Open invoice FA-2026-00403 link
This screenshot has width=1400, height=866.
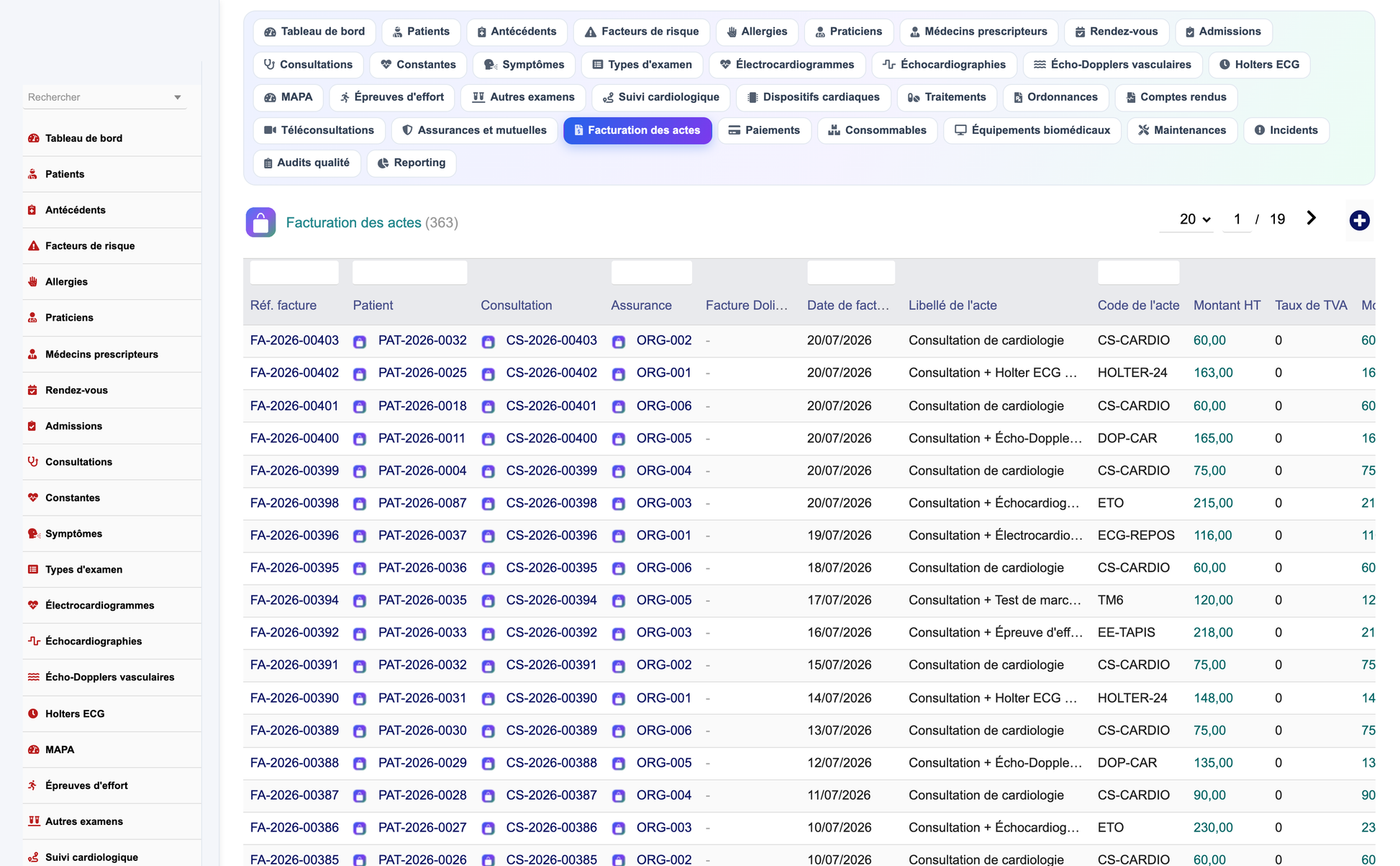(x=294, y=340)
